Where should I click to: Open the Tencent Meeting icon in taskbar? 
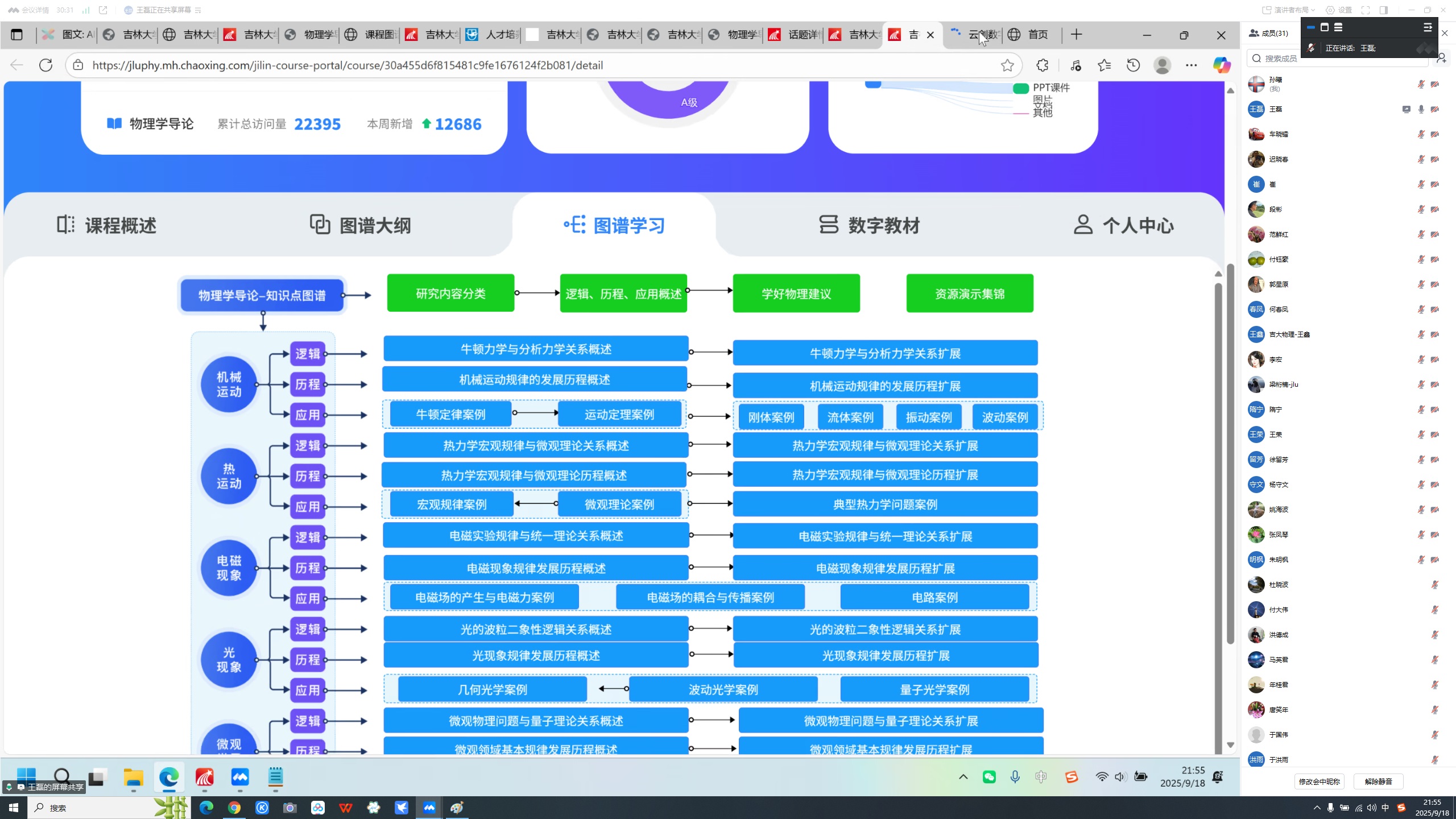(x=429, y=808)
